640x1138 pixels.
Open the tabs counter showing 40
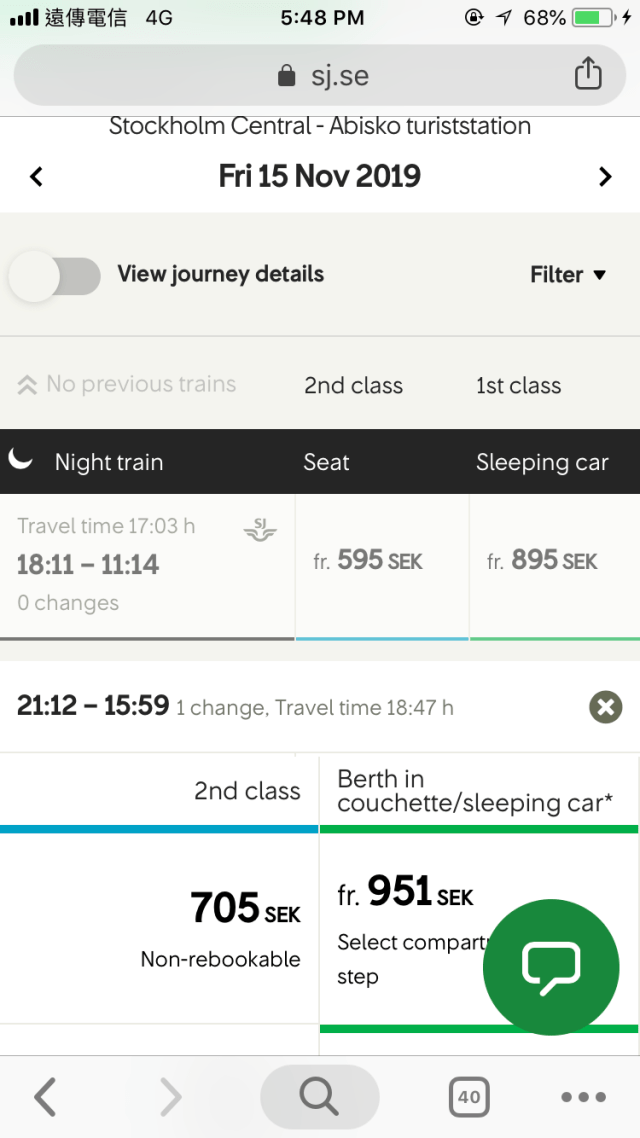[x=468, y=1097]
